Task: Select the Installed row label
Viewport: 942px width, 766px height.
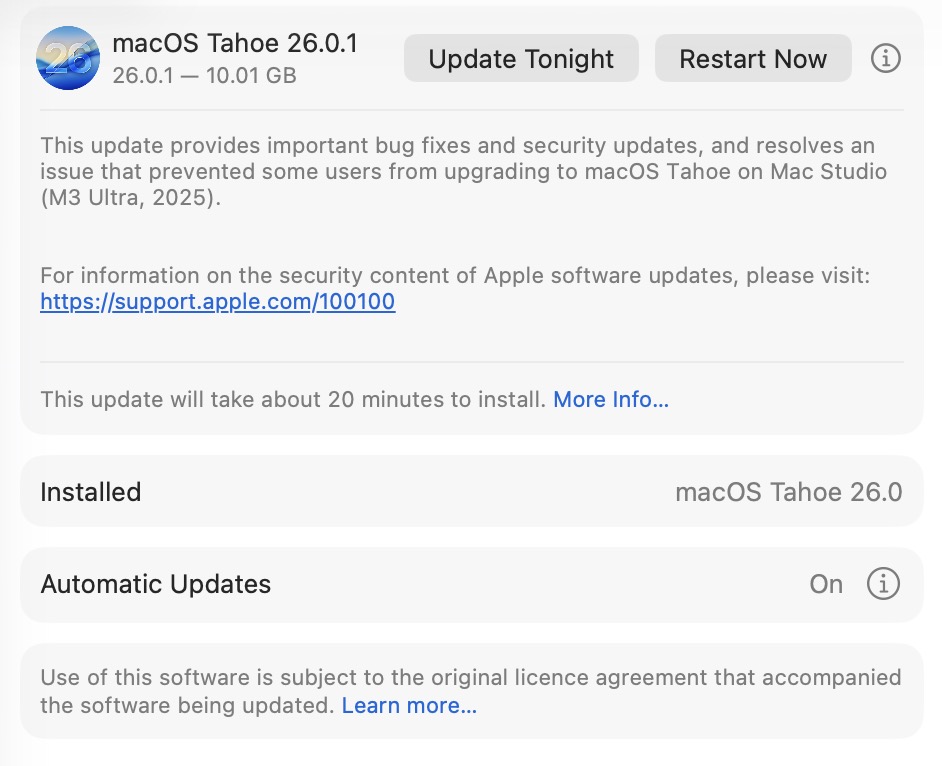Action: (x=91, y=492)
